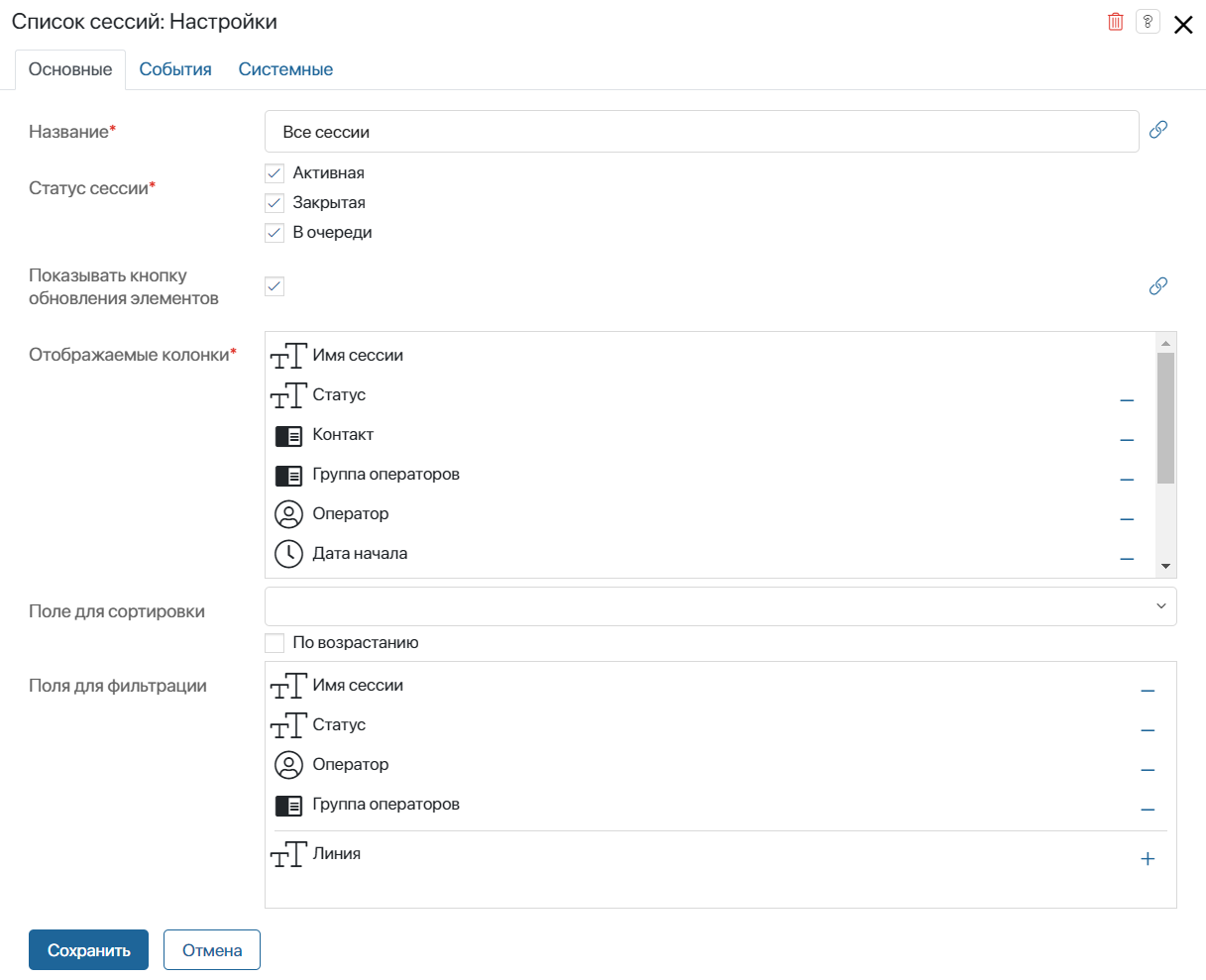Switch to the Основные tab
This screenshot has width=1206, height=980.
(70, 69)
